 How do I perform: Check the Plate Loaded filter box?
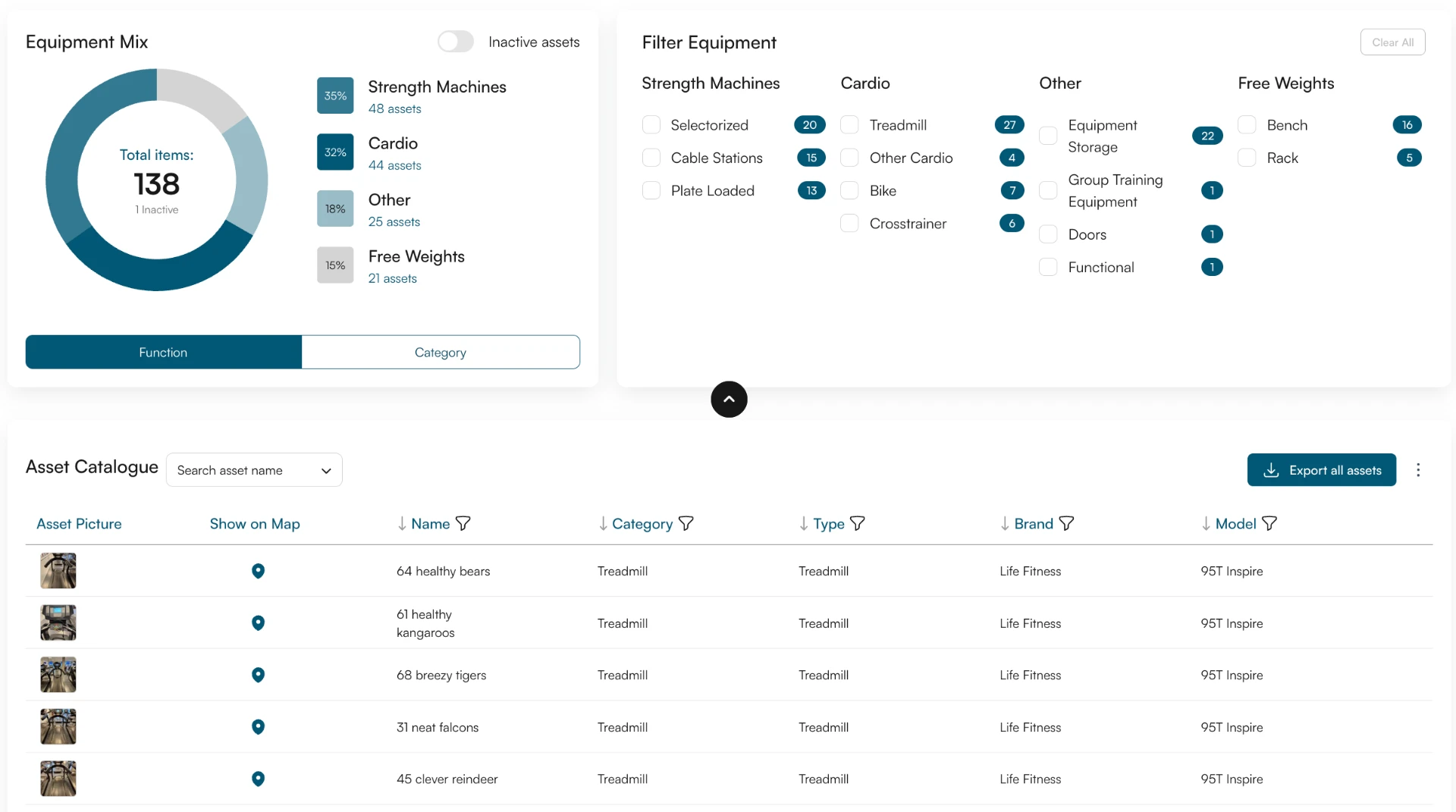pos(651,190)
